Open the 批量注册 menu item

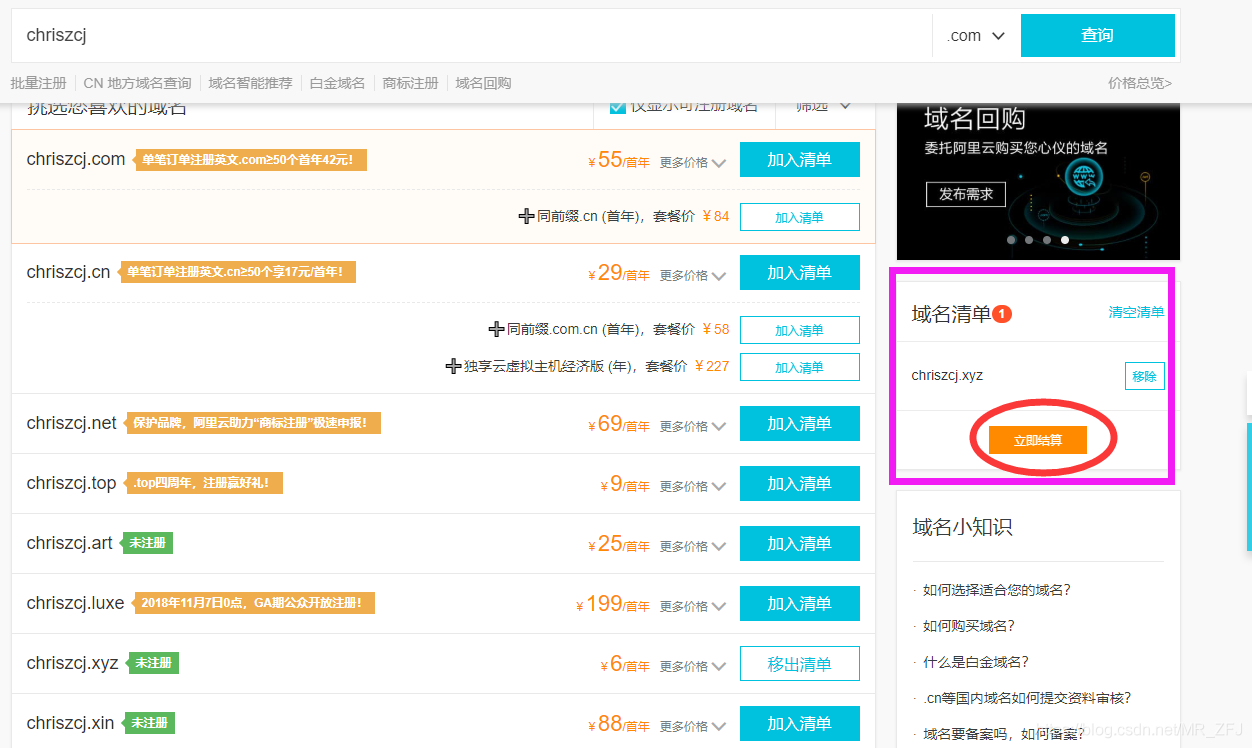[x=38, y=82]
